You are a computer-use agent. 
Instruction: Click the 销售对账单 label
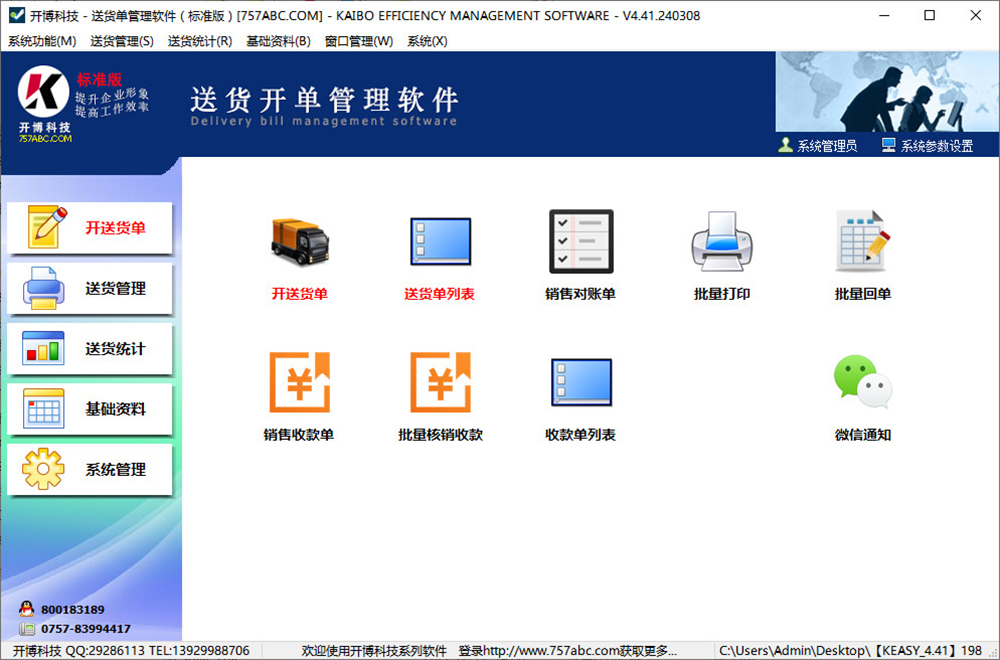(580, 294)
